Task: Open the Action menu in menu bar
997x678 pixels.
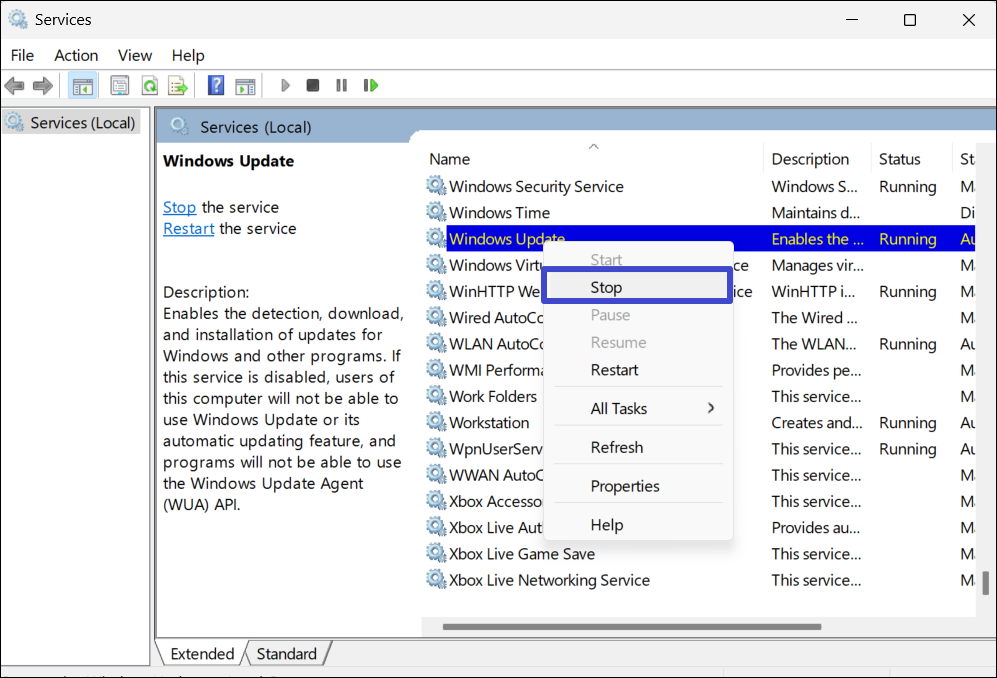Action: coord(76,55)
